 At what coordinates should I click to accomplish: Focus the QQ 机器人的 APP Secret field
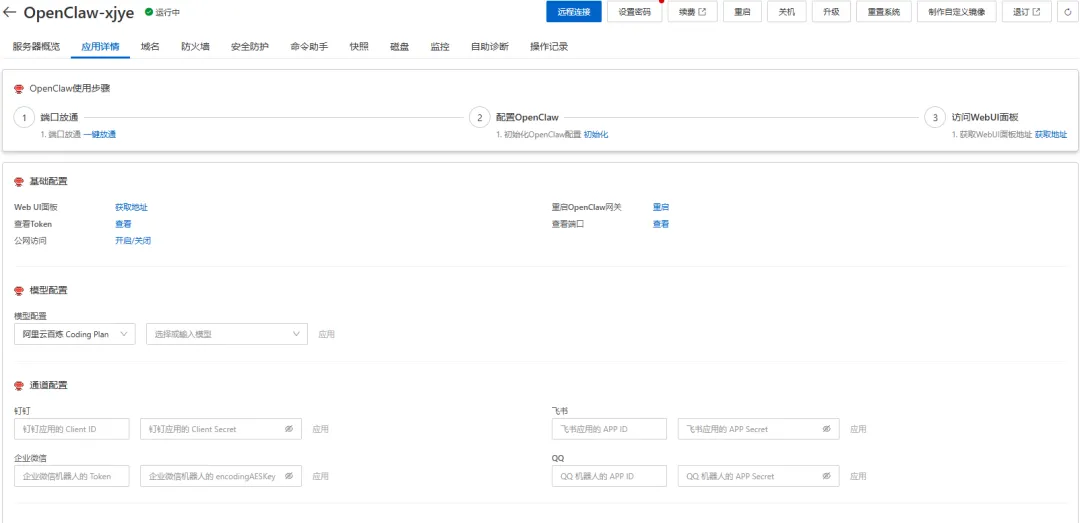(x=758, y=476)
